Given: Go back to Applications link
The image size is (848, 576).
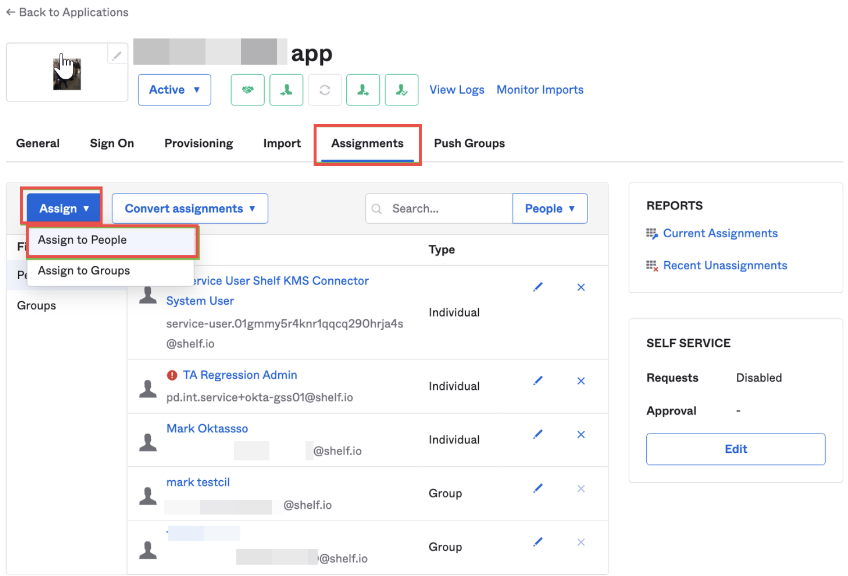Looking at the screenshot, I should pos(67,12).
